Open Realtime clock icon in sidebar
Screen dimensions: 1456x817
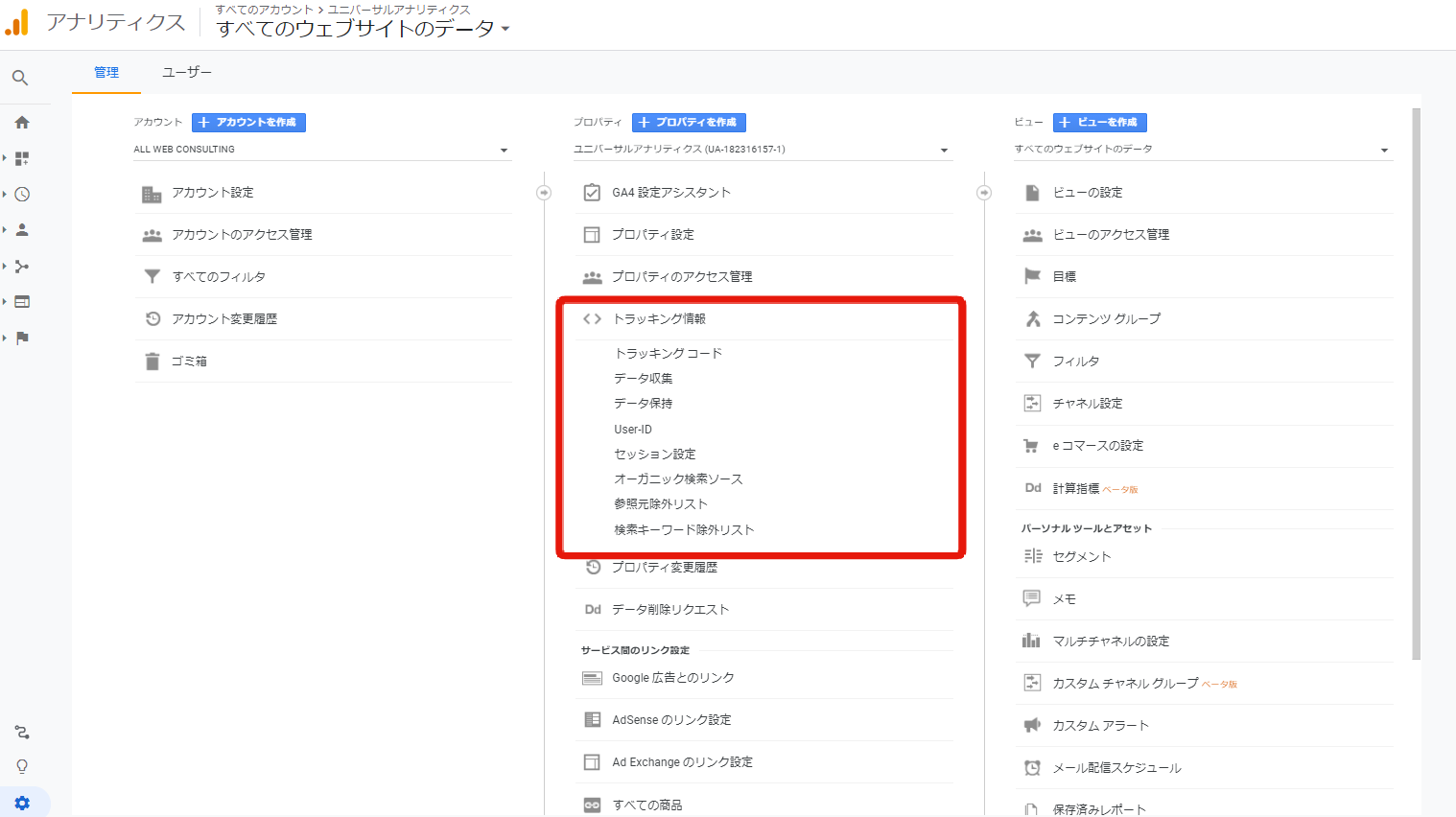(x=22, y=195)
